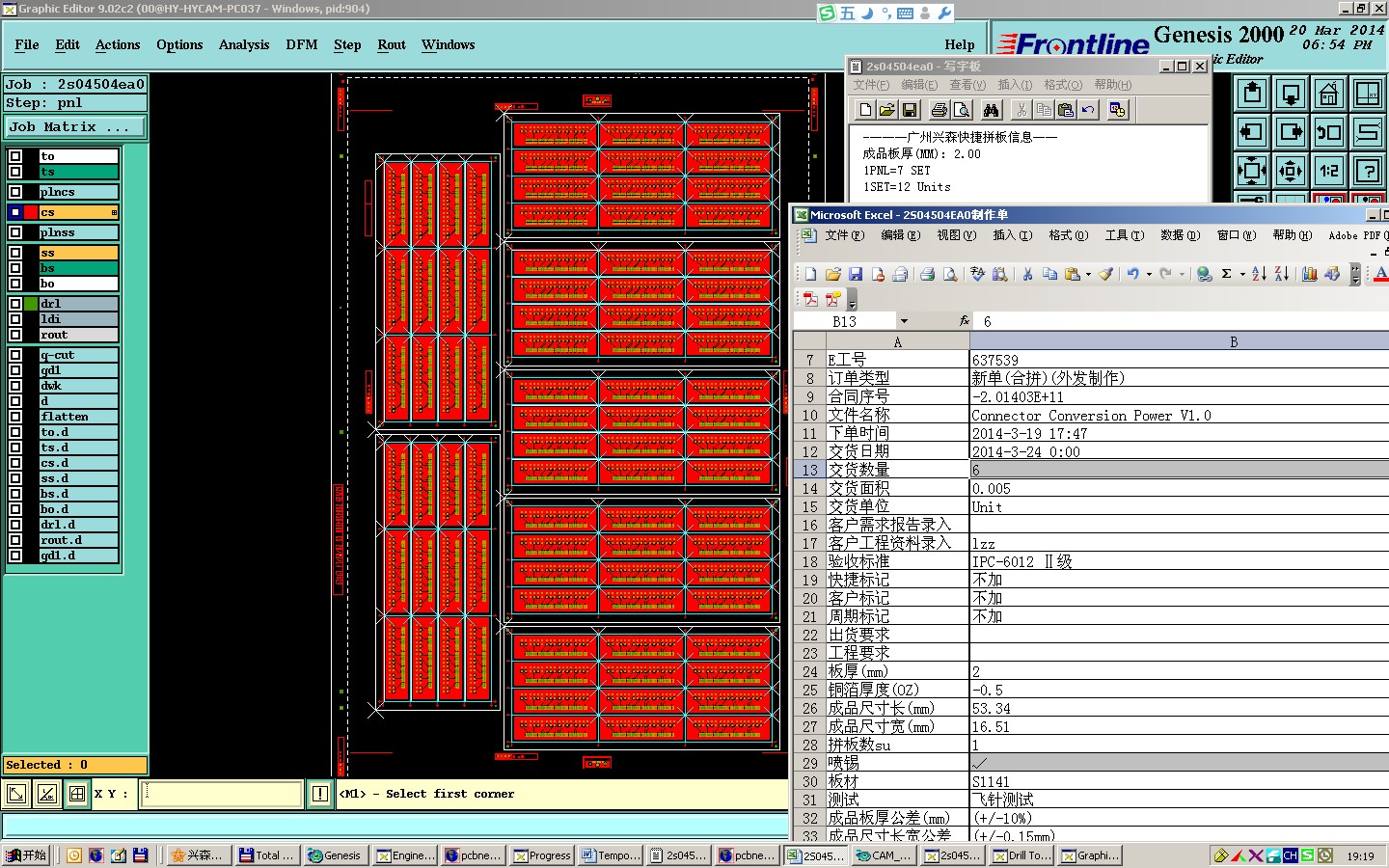Click the previous view icon in Genesis
This screenshot has height=868, width=1389.
coord(1329,132)
